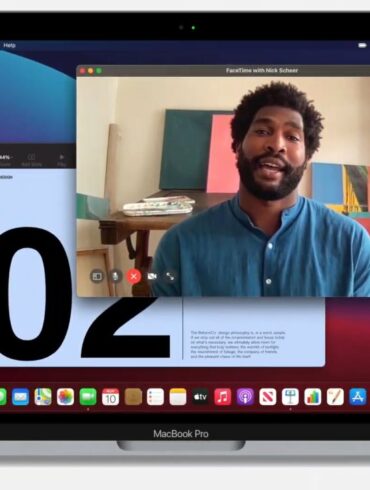Launch Reminders from the Dock

tap(155, 397)
